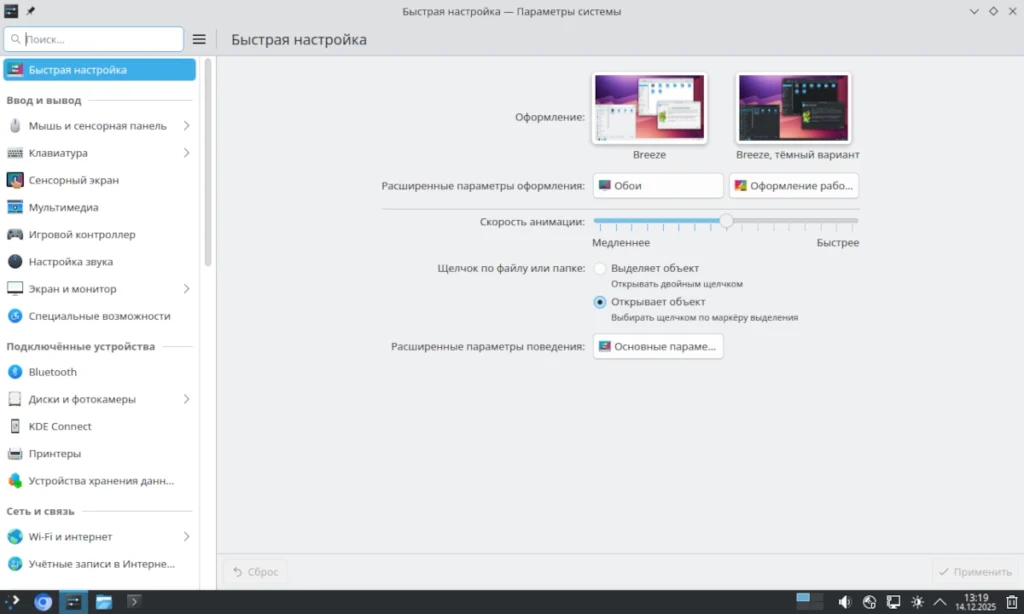Click the Устройства хранения данных icon
This screenshot has height=614, width=1024.
[15, 480]
